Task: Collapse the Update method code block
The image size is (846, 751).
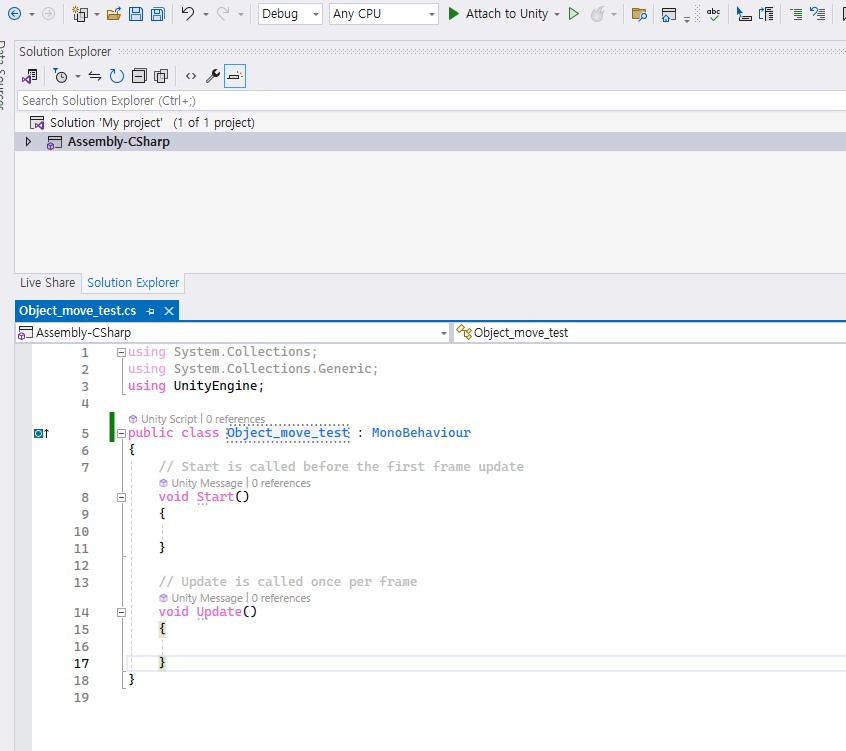Action: click(121, 612)
